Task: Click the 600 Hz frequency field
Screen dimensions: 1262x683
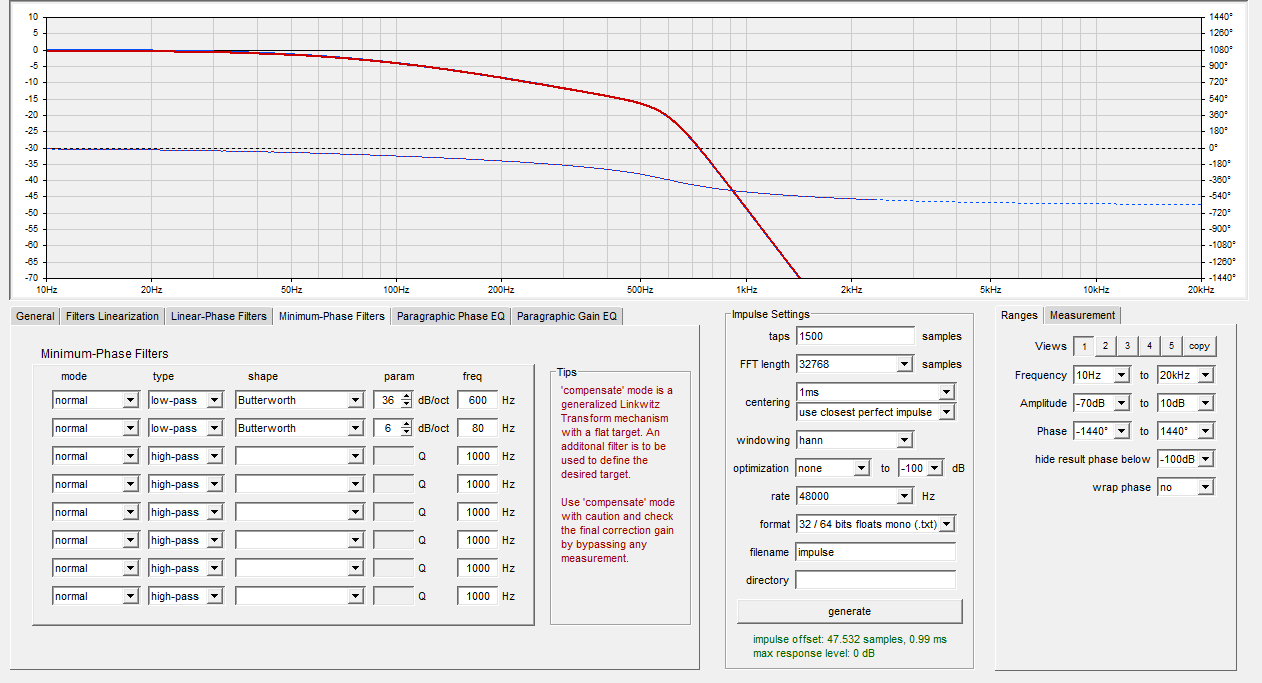Action: click(x=478, y=400)
